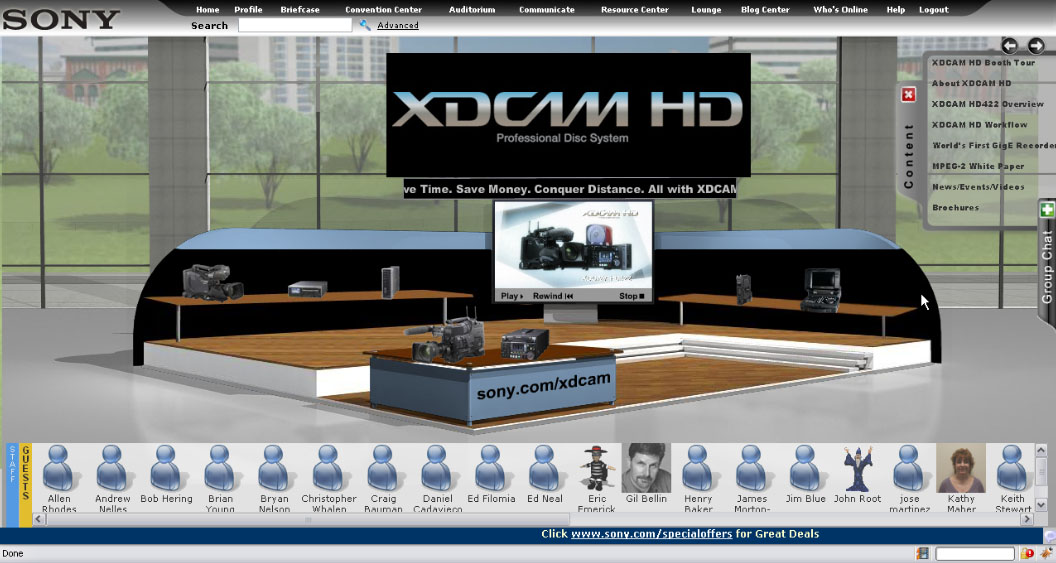Open XDCAM HD422 Overview
1056x563 pixels.
click(x=987, y=104)
